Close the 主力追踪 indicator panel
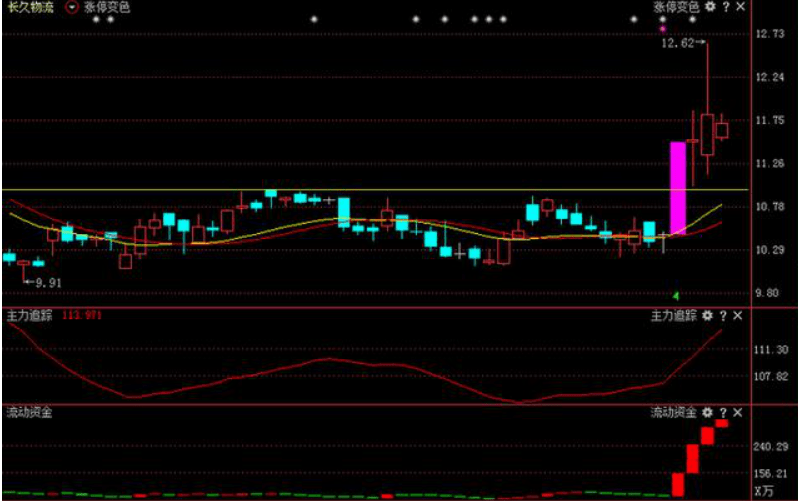 737,316
